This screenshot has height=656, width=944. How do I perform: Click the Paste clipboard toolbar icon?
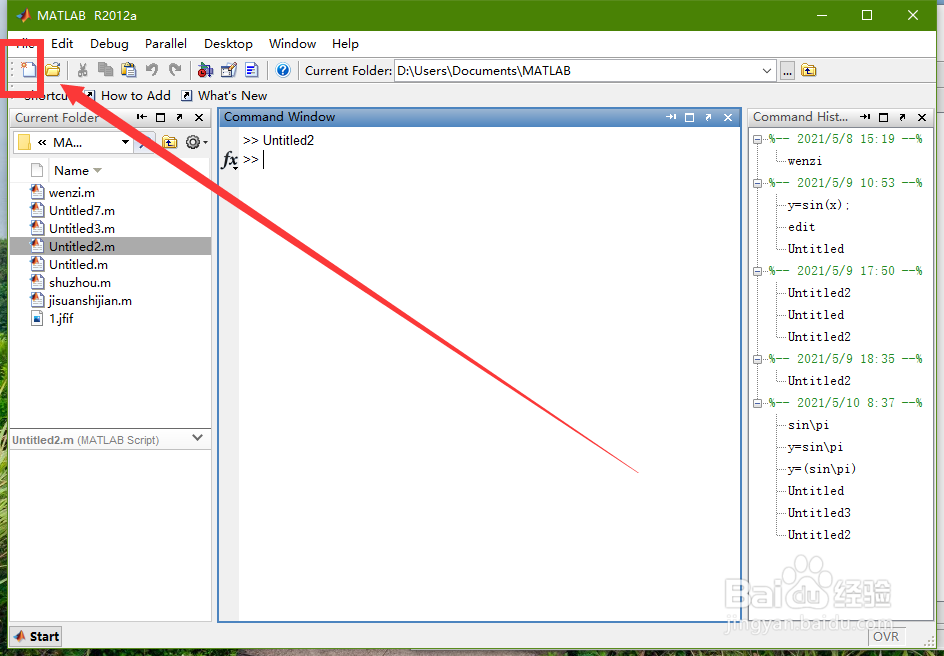128,70
